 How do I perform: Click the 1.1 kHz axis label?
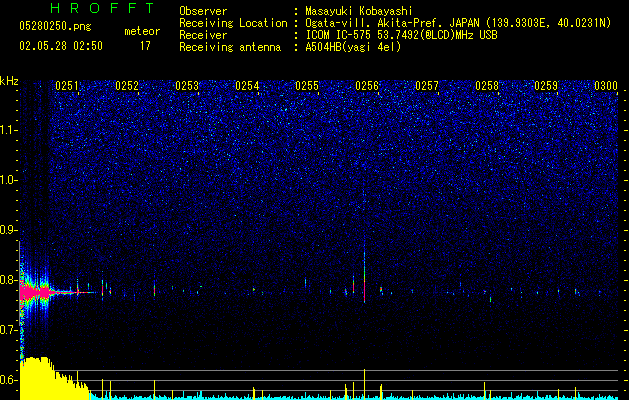[x=9, y=130]
